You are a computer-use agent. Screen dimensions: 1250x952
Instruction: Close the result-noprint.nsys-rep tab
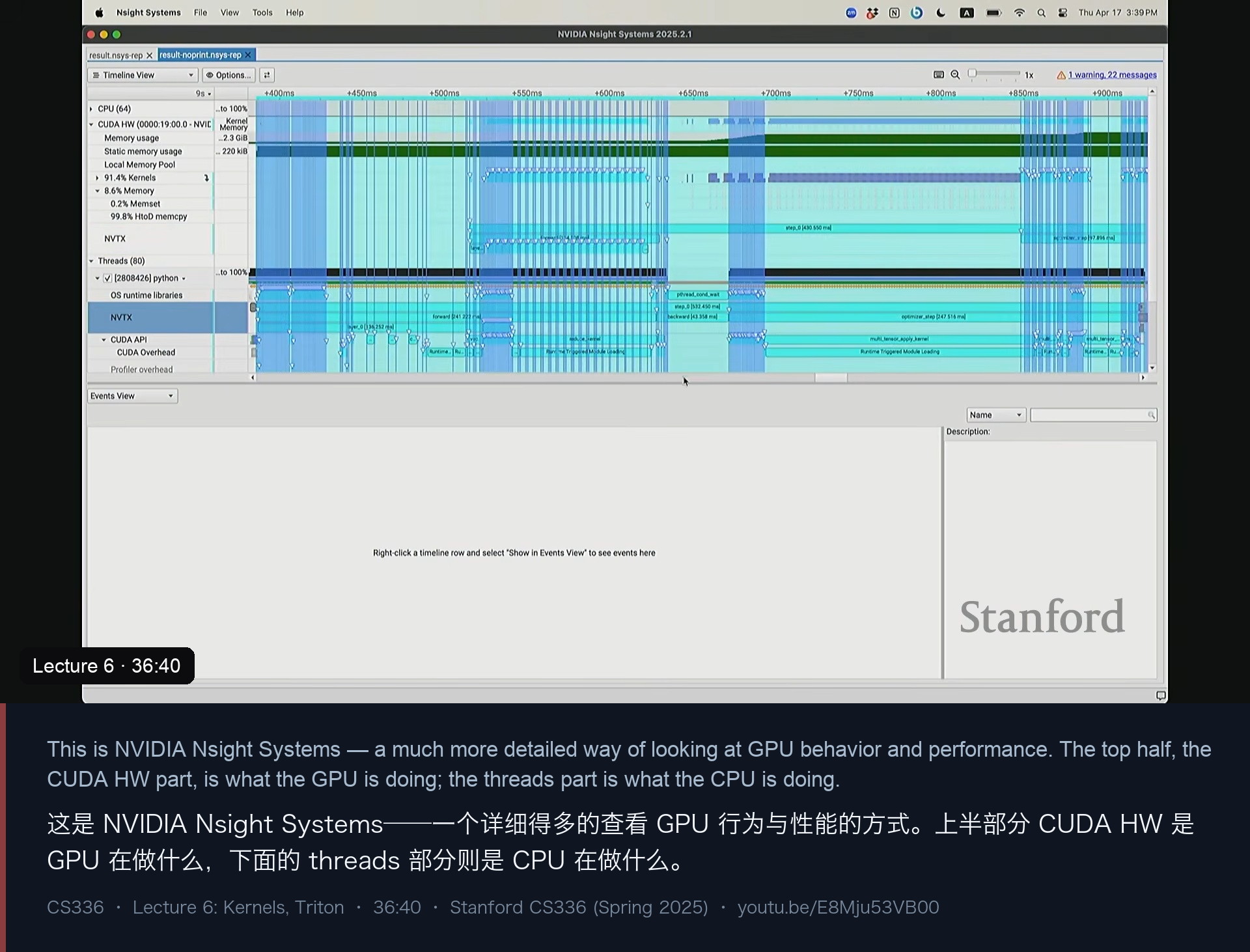click(x=247, y=55)
